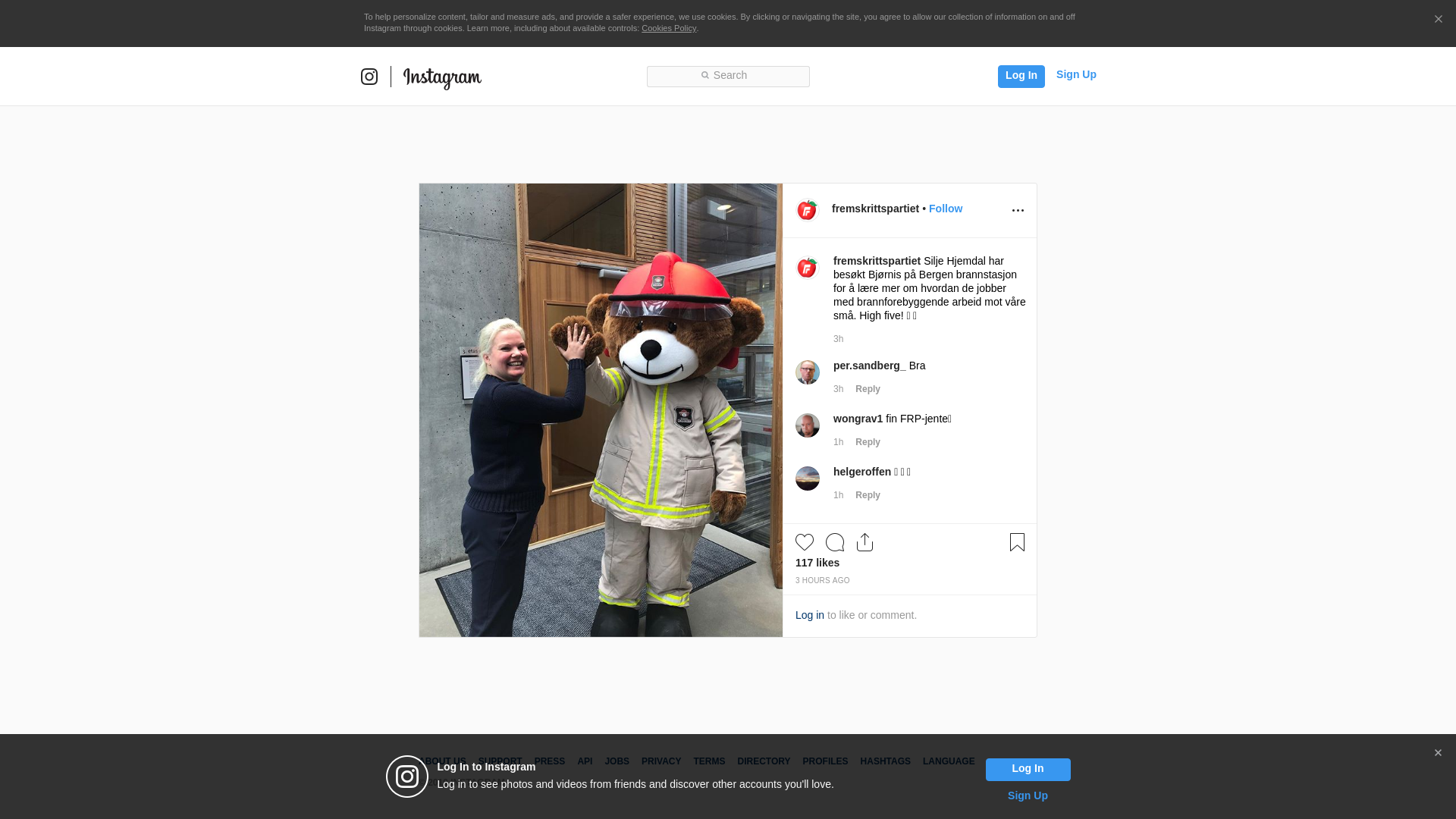
Task: Open helgeroffen username link
Action: pyautogui.click(x=862, y=472)
